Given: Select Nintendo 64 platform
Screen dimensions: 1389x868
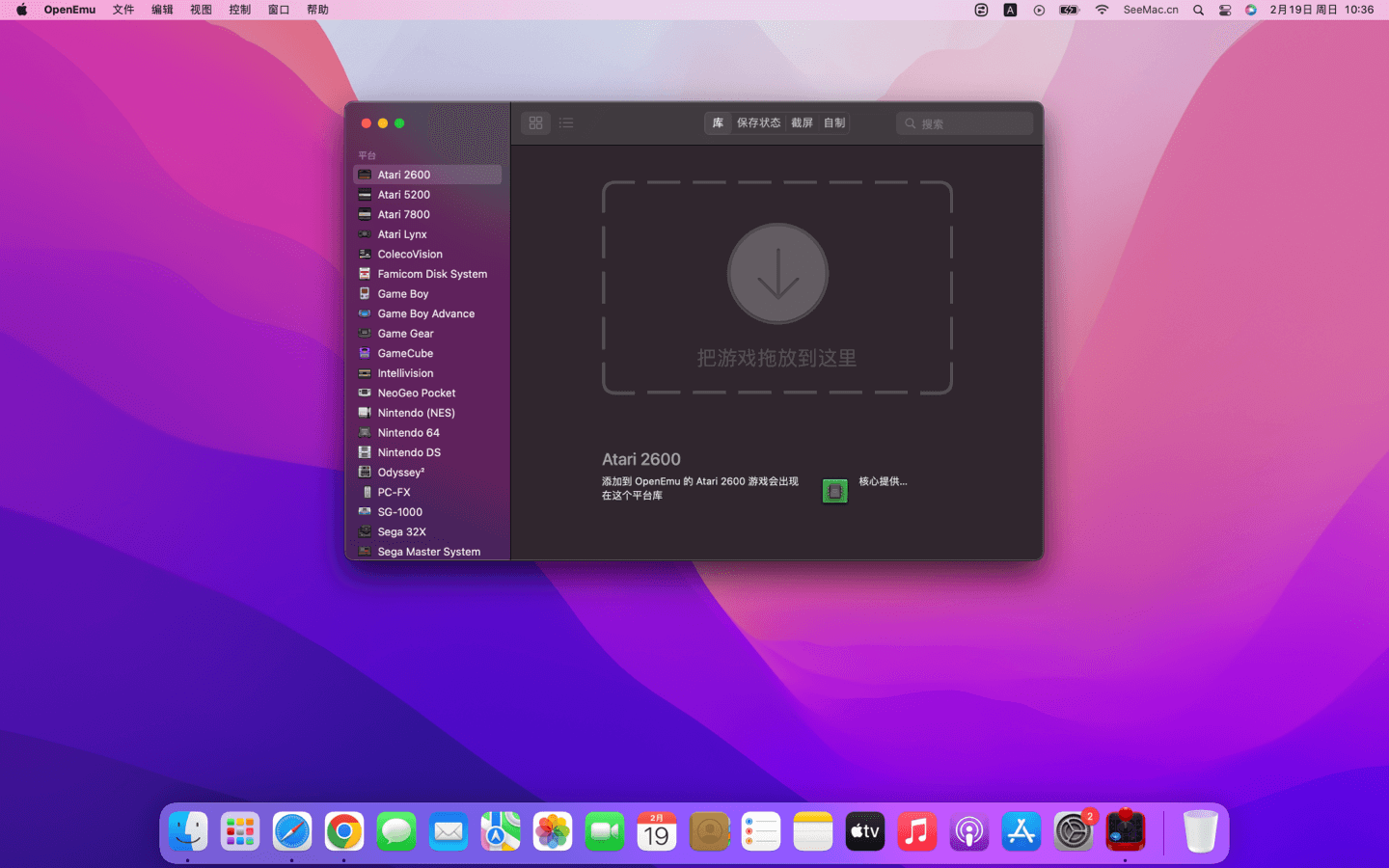Looking at the screenshot, I should [427, 433].
